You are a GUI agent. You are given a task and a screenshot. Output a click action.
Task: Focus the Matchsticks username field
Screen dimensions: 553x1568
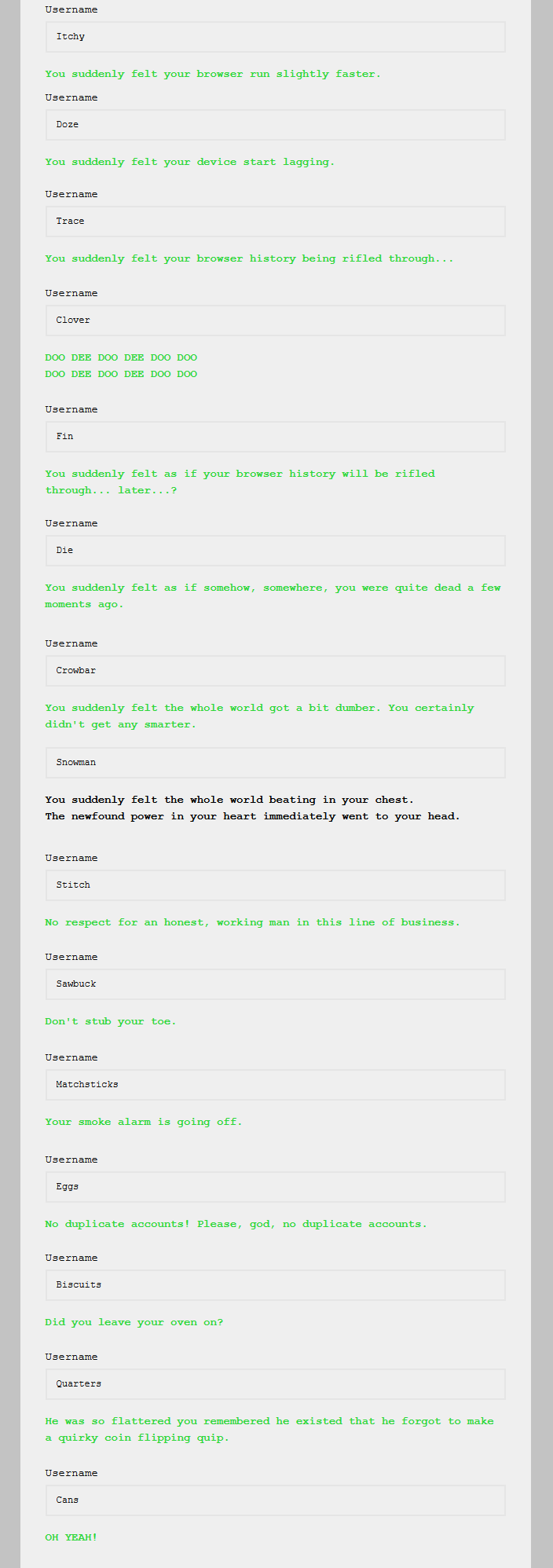pyautogui.click(x=275, y=1085)
